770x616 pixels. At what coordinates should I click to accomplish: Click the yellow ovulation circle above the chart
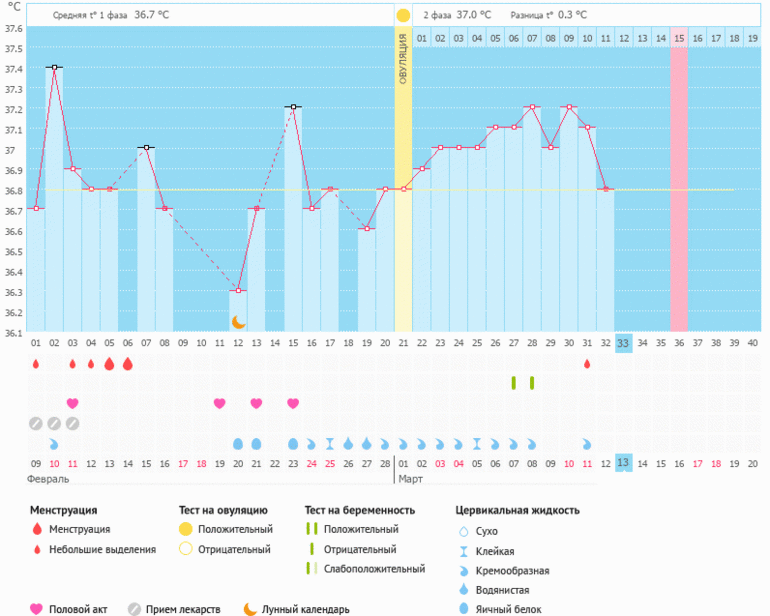pos(403,16)
